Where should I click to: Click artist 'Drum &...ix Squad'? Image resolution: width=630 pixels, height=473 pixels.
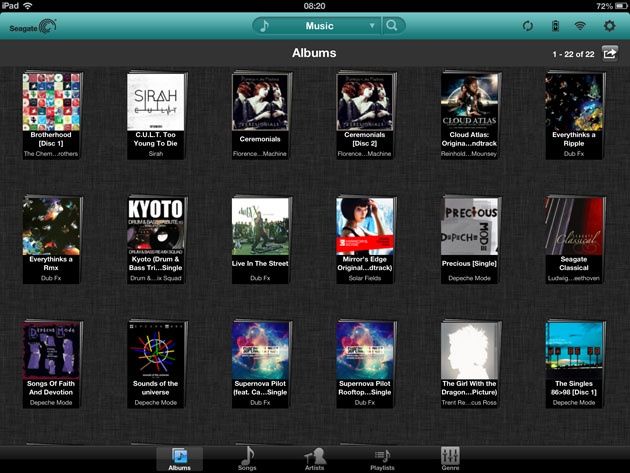coord(155,278)
